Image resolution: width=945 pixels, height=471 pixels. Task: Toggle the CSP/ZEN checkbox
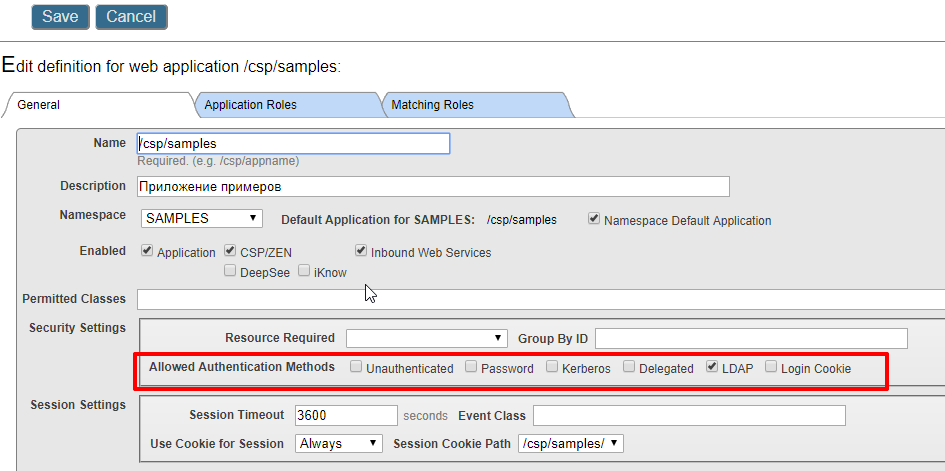click(x=230, y=251)
